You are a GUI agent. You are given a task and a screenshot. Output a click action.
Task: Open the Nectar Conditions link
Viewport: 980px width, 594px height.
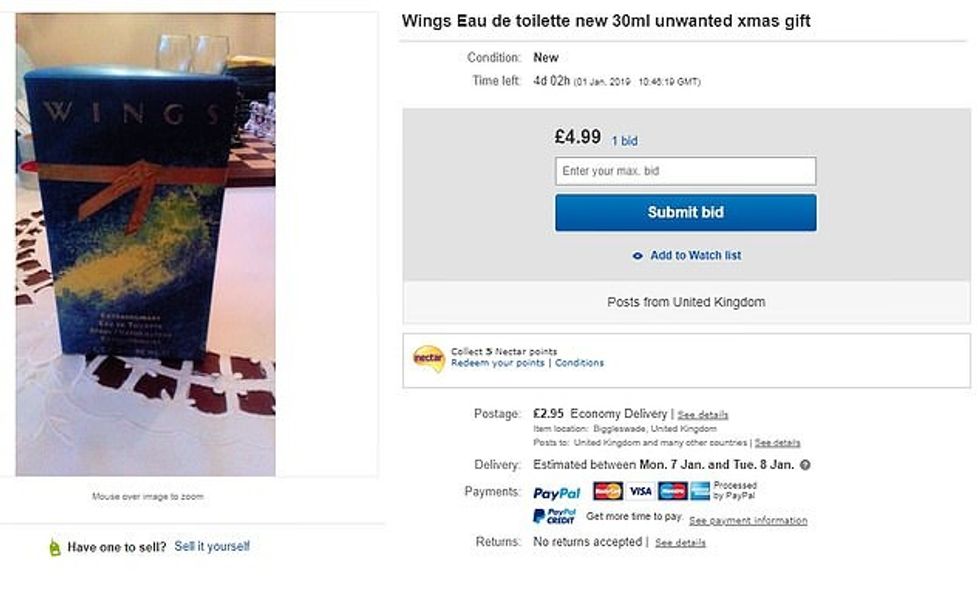coord(580,363)
